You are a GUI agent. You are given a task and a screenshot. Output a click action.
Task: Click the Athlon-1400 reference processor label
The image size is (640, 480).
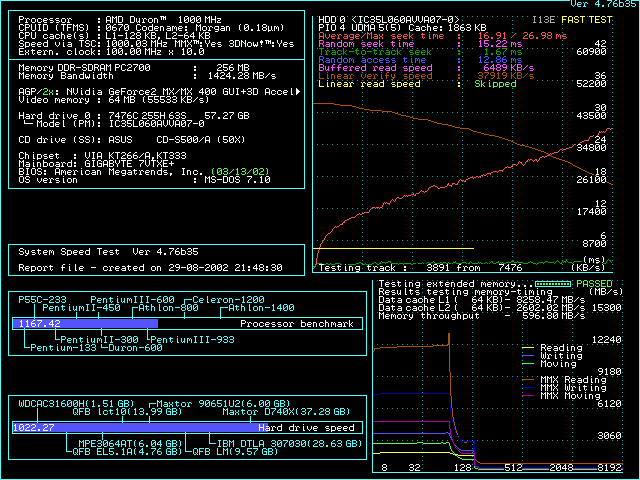click(x=262, y=308)
